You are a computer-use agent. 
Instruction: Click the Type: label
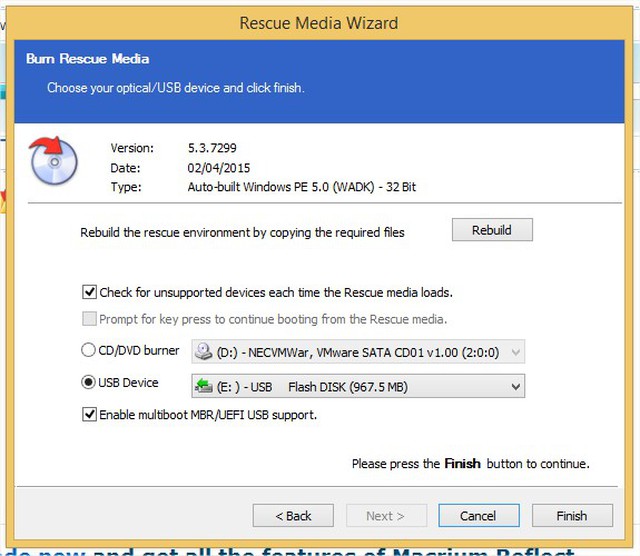(x=126, y=187)
